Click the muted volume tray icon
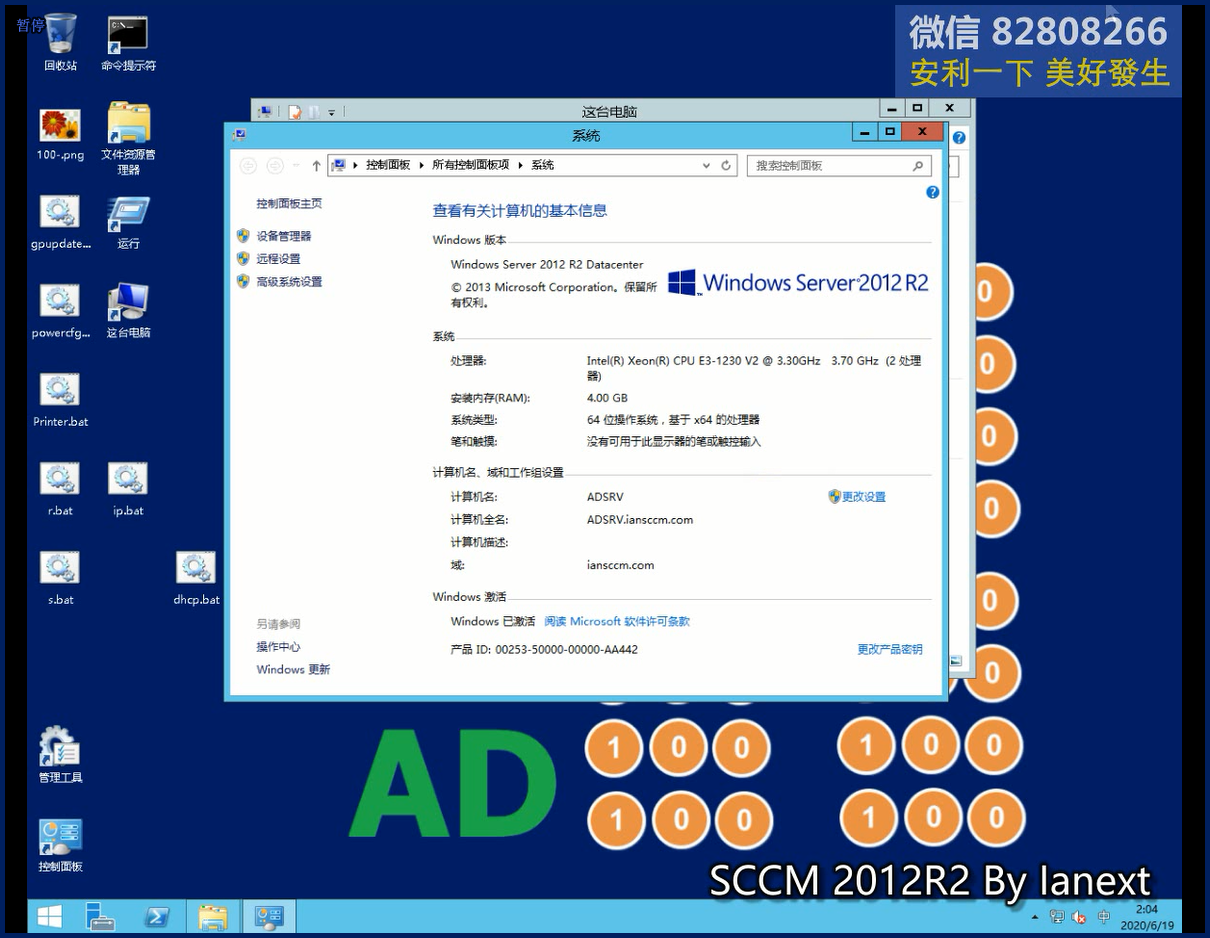Image resolution: width=1210 pixels, height=938 pixels. click(1079, 917)
